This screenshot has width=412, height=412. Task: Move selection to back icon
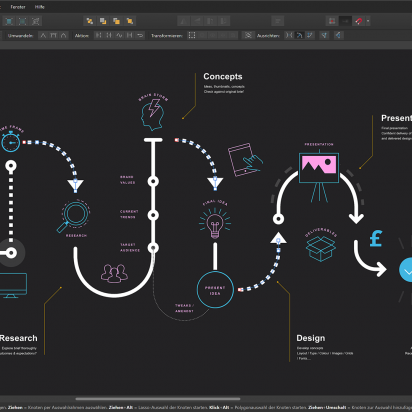[x=90, y=21]
